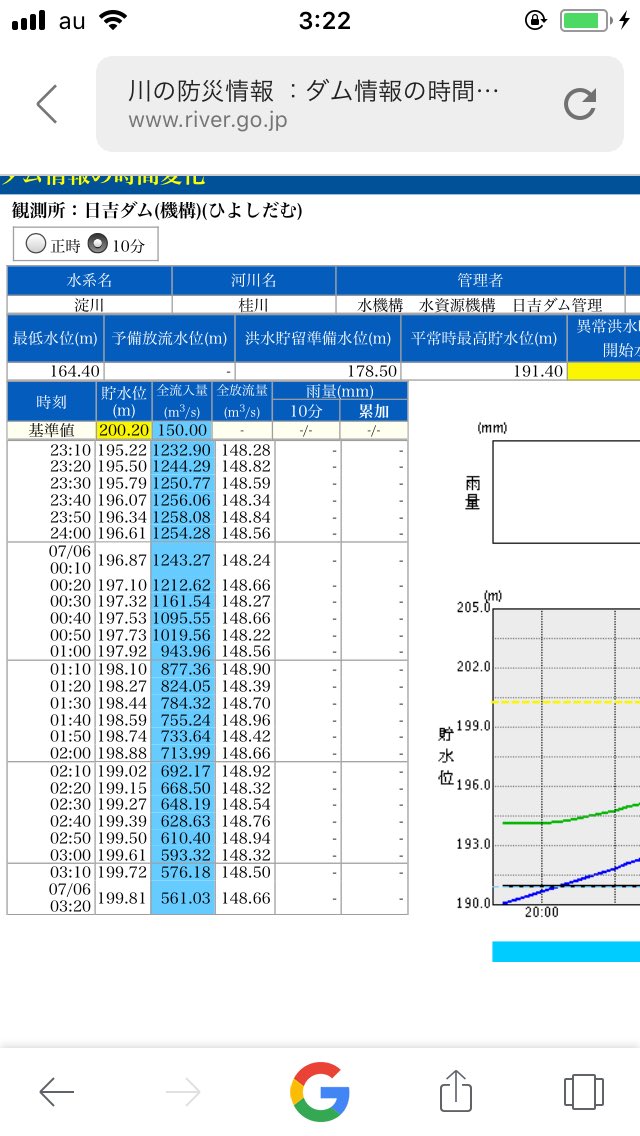Tap the rotation lock status icon
This screenshot has height=1136, width=640.
pos(535,21)
